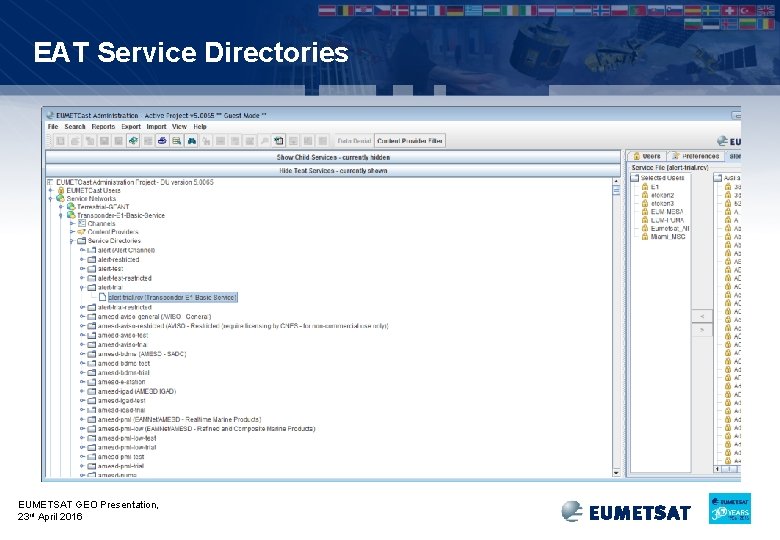Image resolution: width=780 pixels, height=540 pixels.
Task: Select user ELM-PUMA in Selected Users
Action: coord(667,220)
